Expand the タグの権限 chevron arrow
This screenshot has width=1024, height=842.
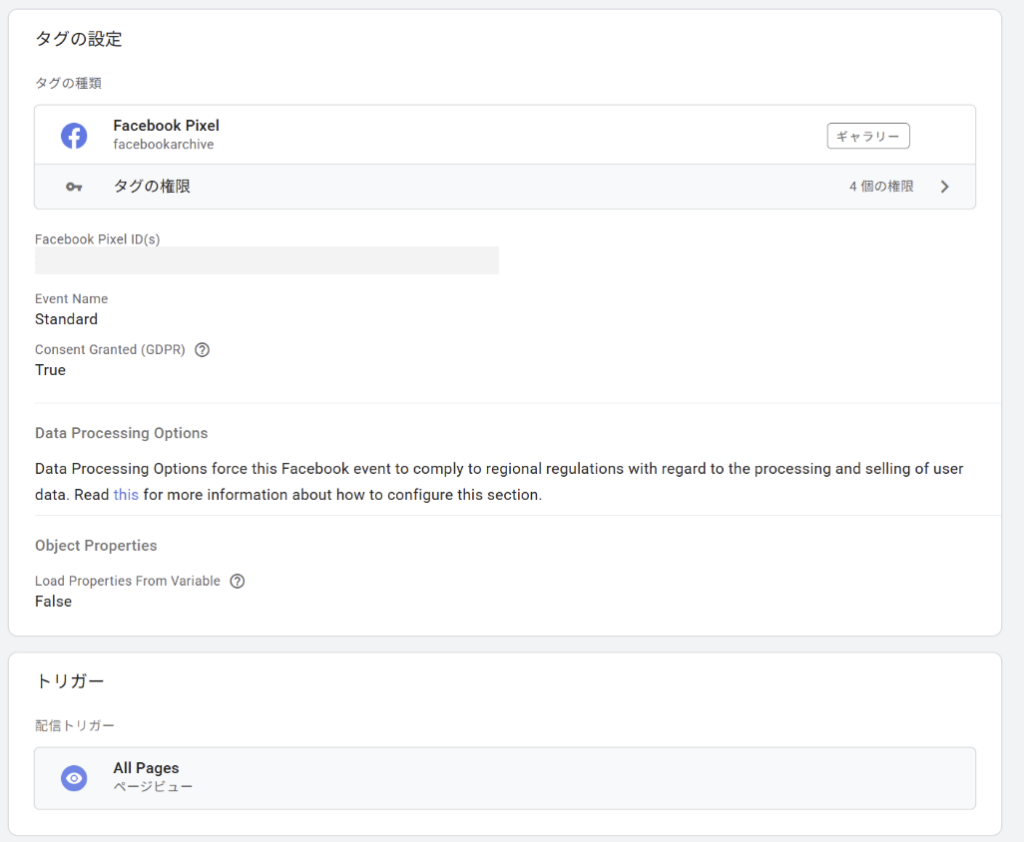(944, 187)
